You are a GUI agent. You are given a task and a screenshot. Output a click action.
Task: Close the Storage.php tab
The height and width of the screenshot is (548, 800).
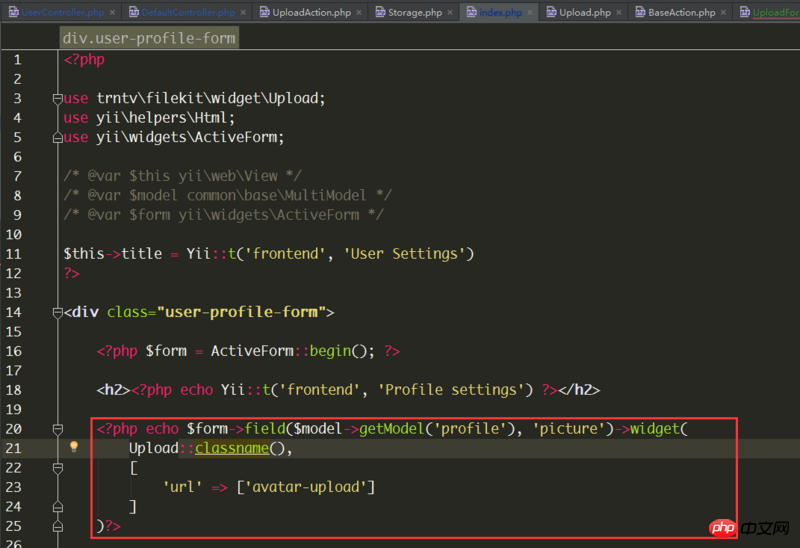click(x=452, y=12)
